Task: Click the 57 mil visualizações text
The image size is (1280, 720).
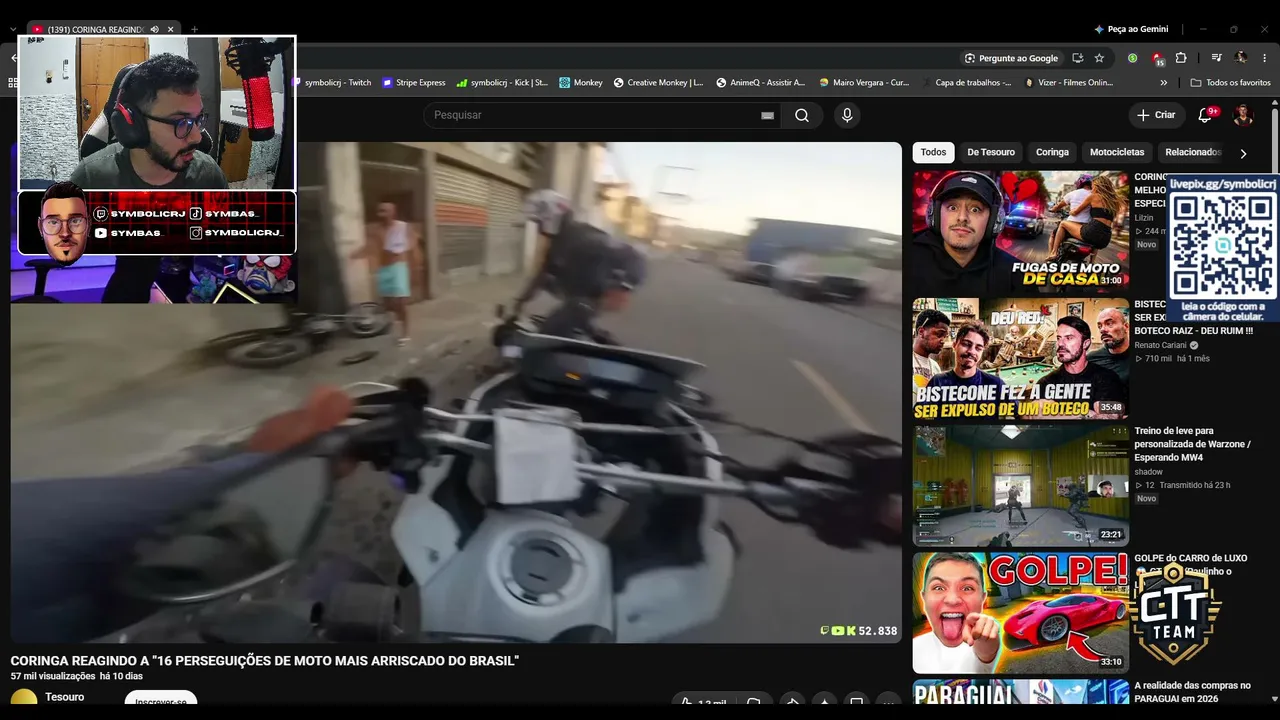Action: (53, 676)
